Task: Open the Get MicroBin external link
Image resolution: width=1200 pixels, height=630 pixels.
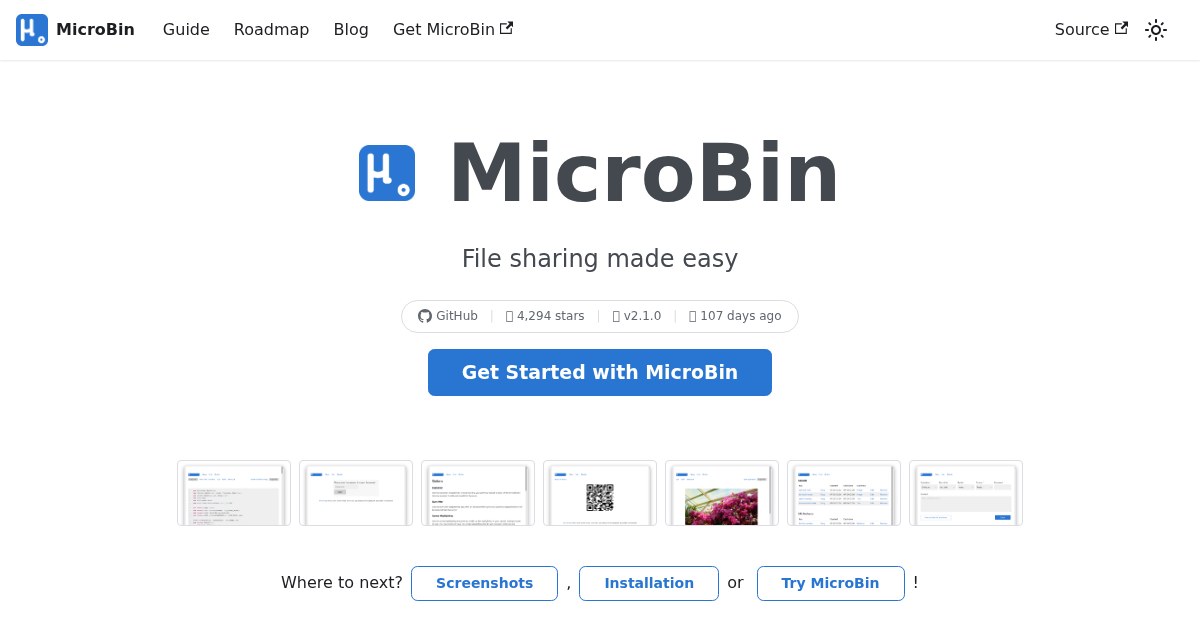Action: [453, 30]
